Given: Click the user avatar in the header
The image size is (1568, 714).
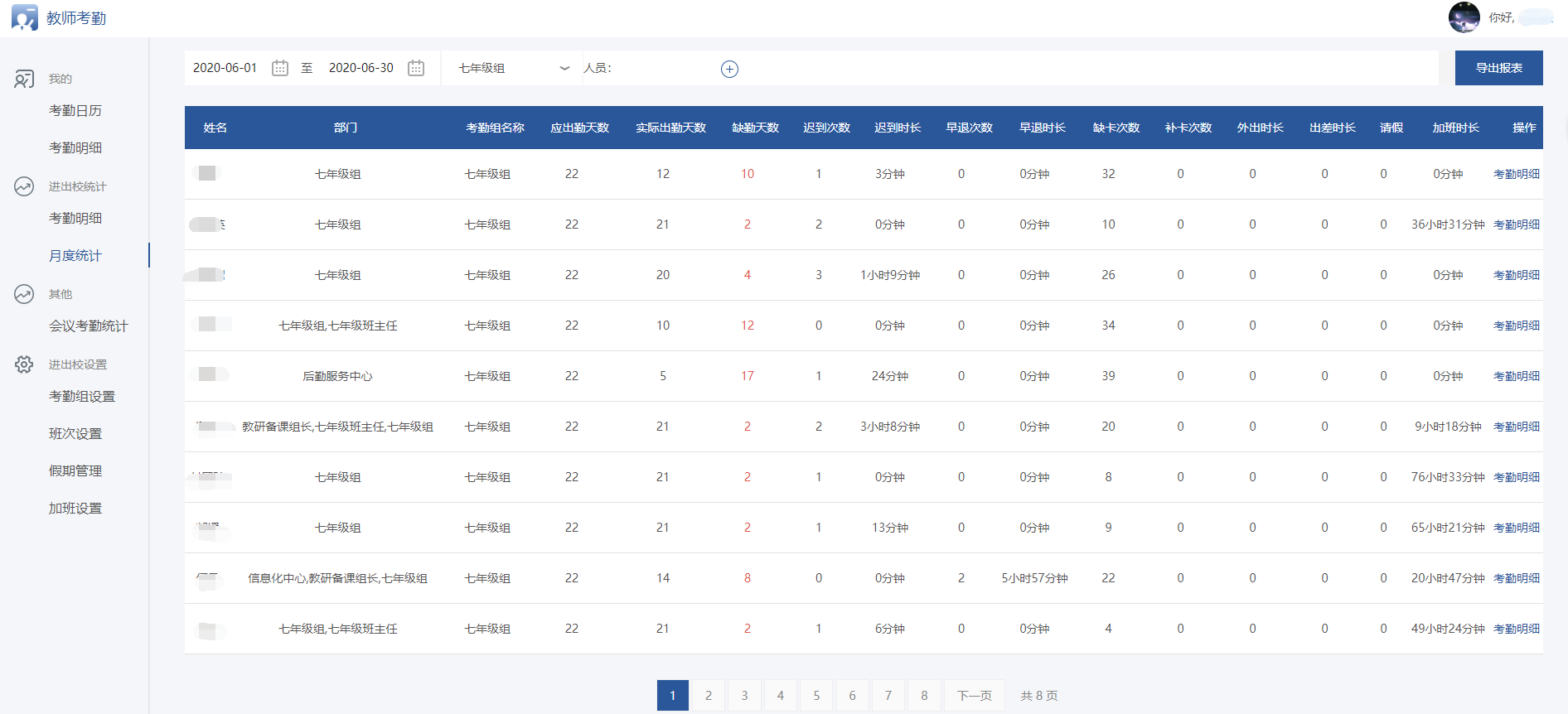Looking at the screenshot, I should tap(1464, 17).
